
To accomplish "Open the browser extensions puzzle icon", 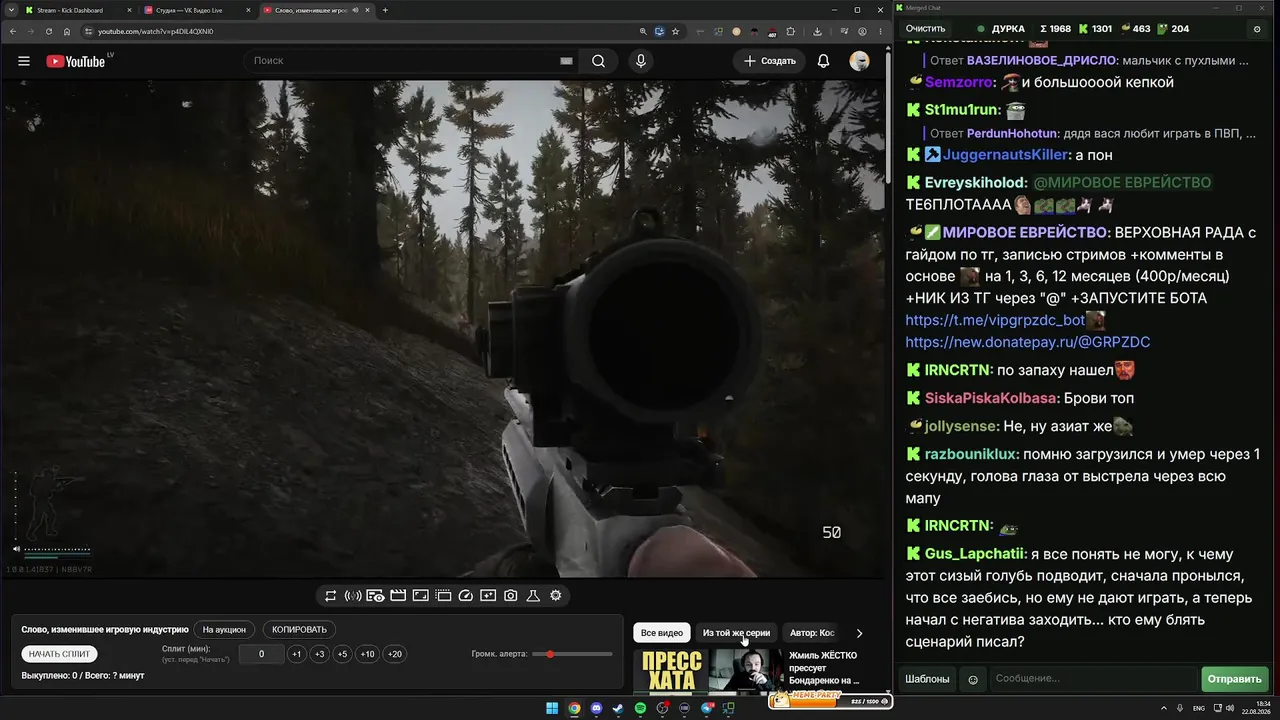I will 790,31.
